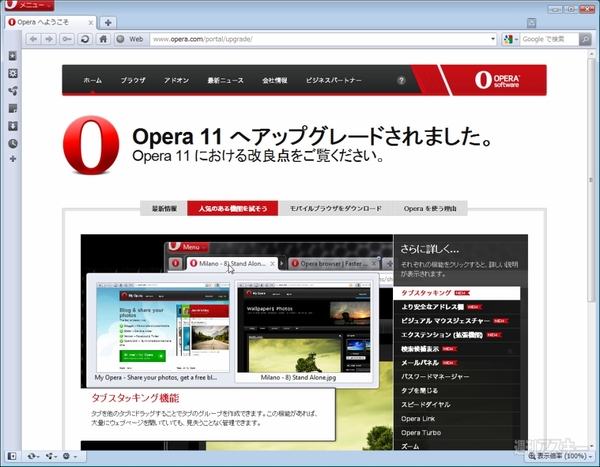The height and width of the screenshot is (467, 600).
Task: Expand the address bar history dropdown arrow
Action: [493, 39]
